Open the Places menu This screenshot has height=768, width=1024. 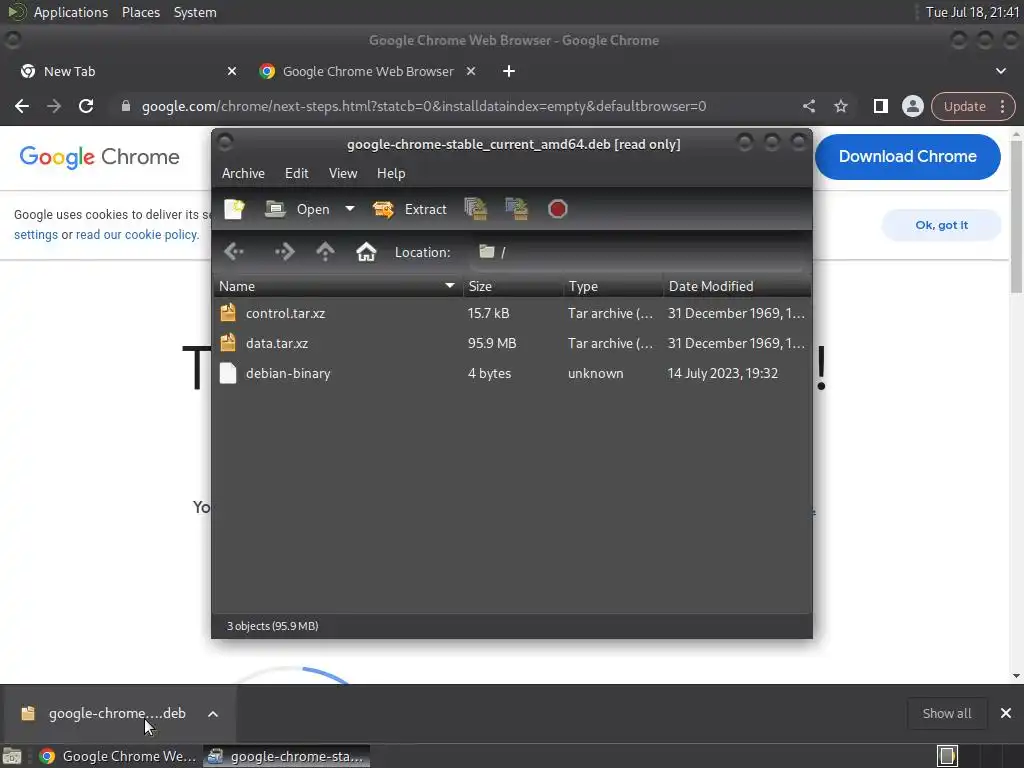pos(141,12)
